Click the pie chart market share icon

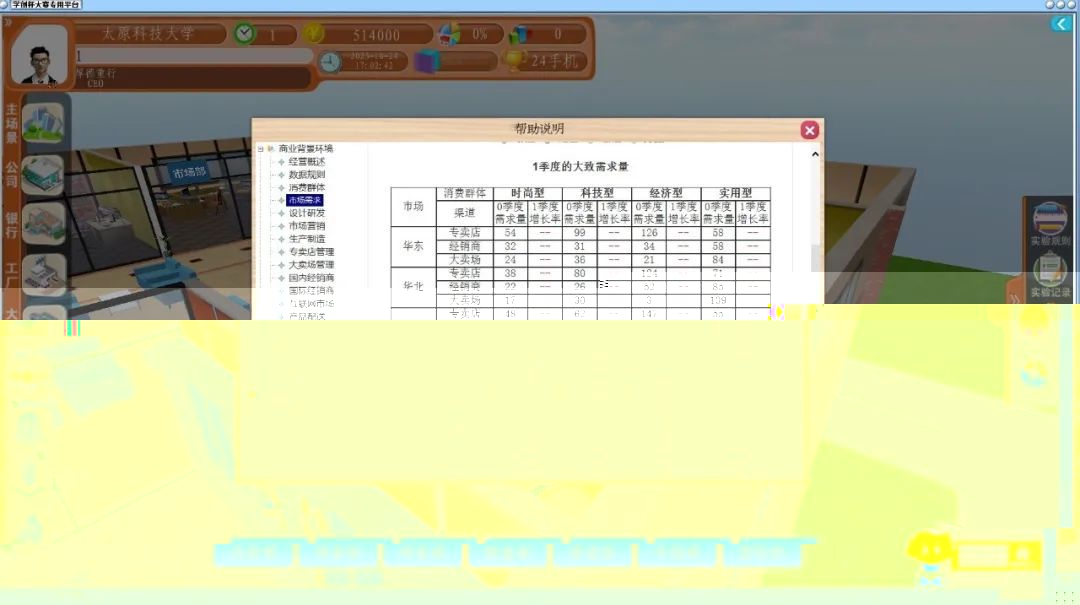click(450, 34)
